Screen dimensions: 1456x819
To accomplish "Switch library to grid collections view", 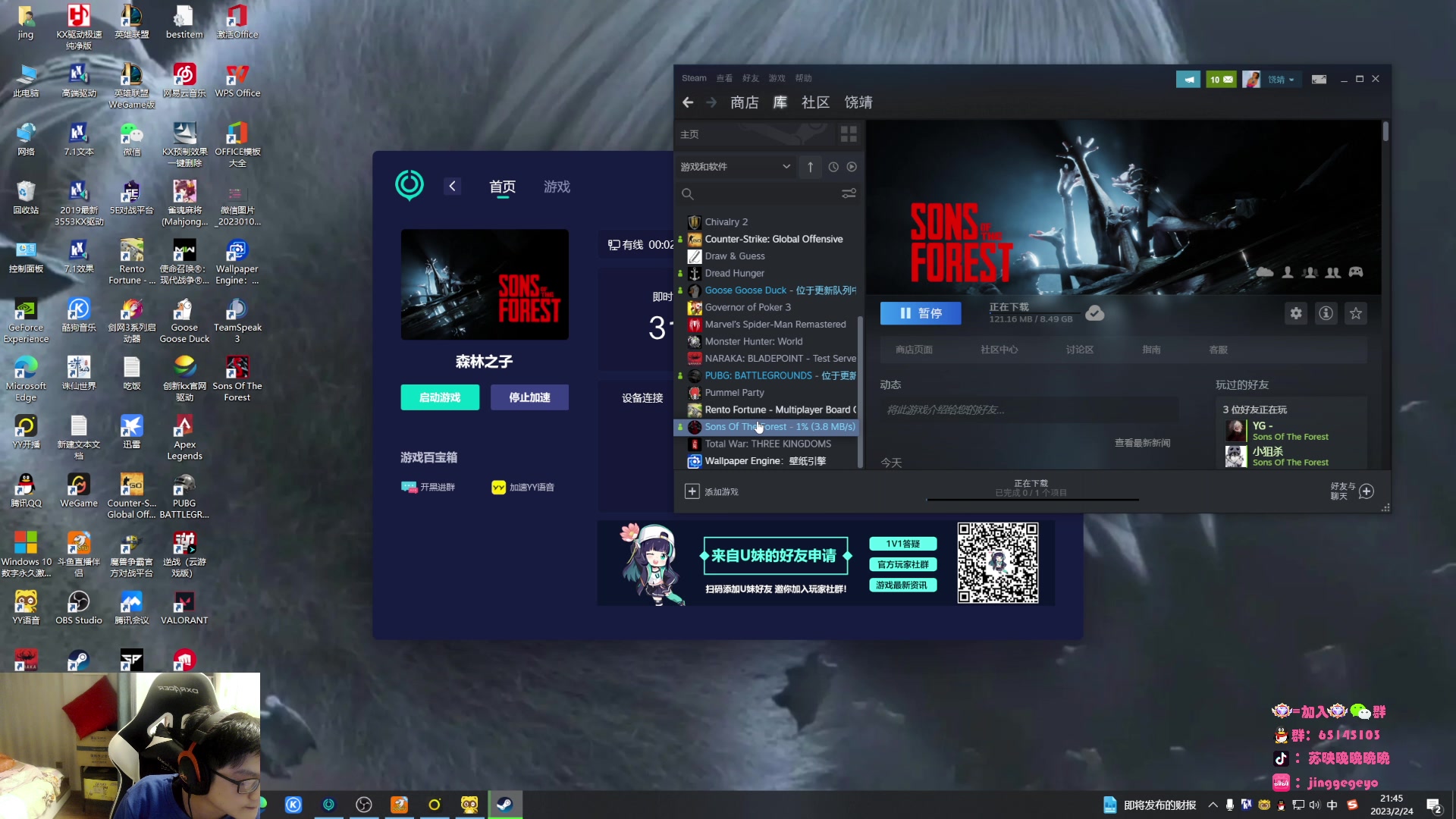I will 849,134.
